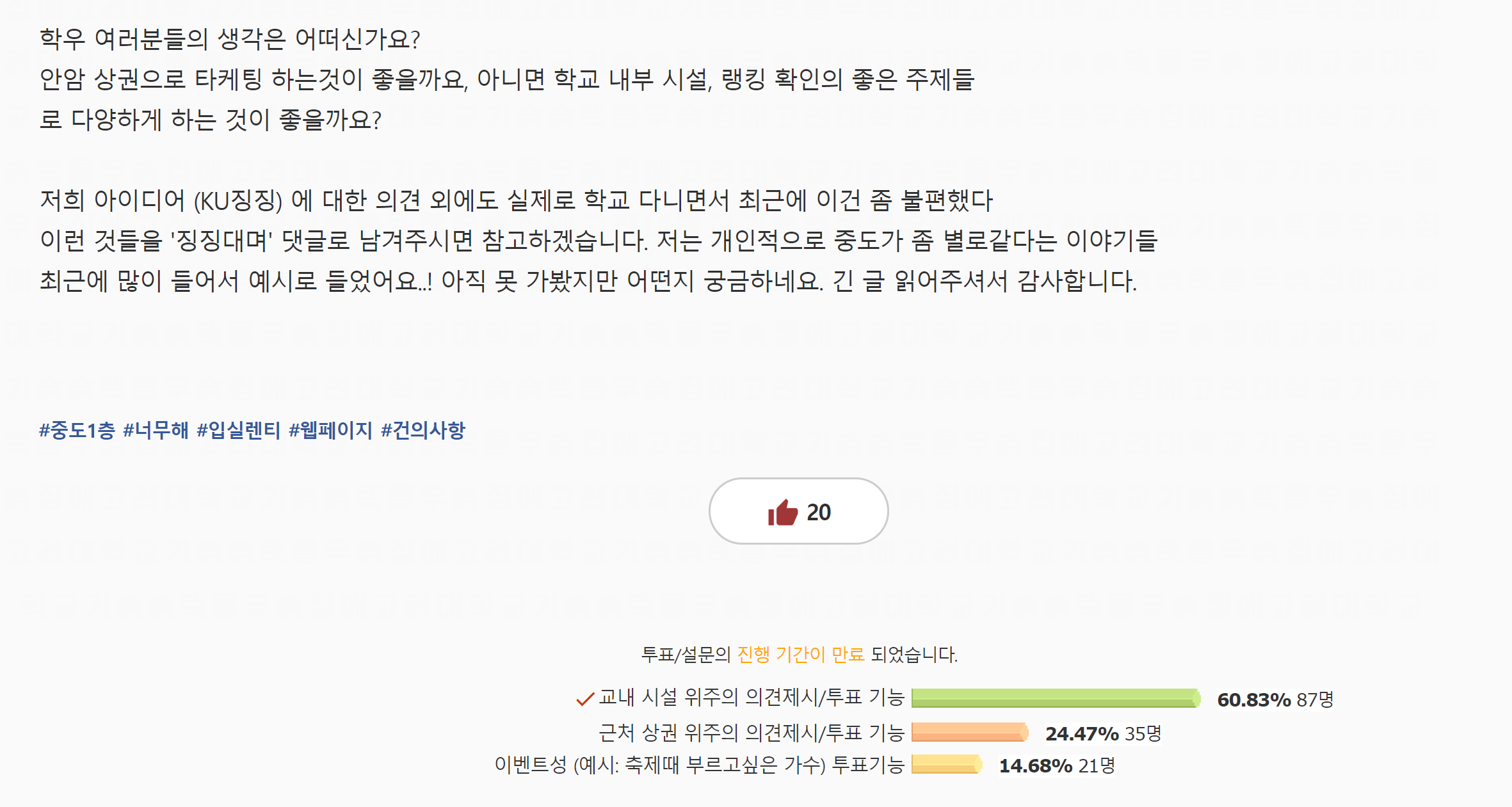1512x807 pixels.
Task: Open the #입실렌티 hashtag link
Action: [x=238, y=430]
